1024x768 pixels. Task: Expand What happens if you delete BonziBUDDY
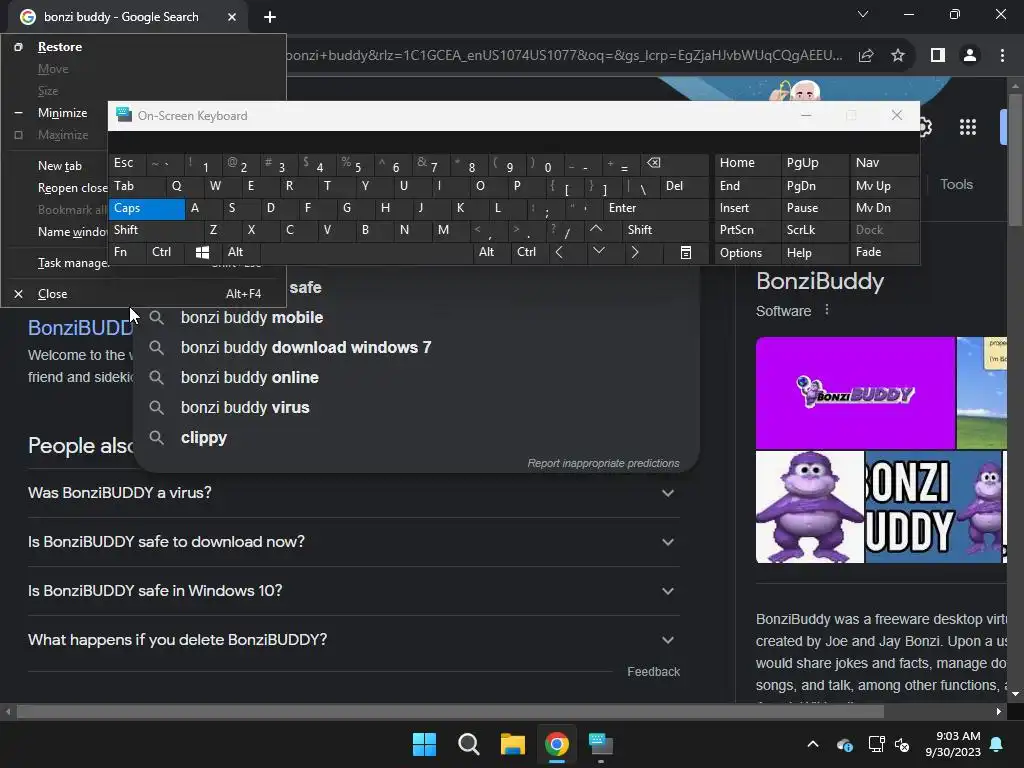coord(353,640)
